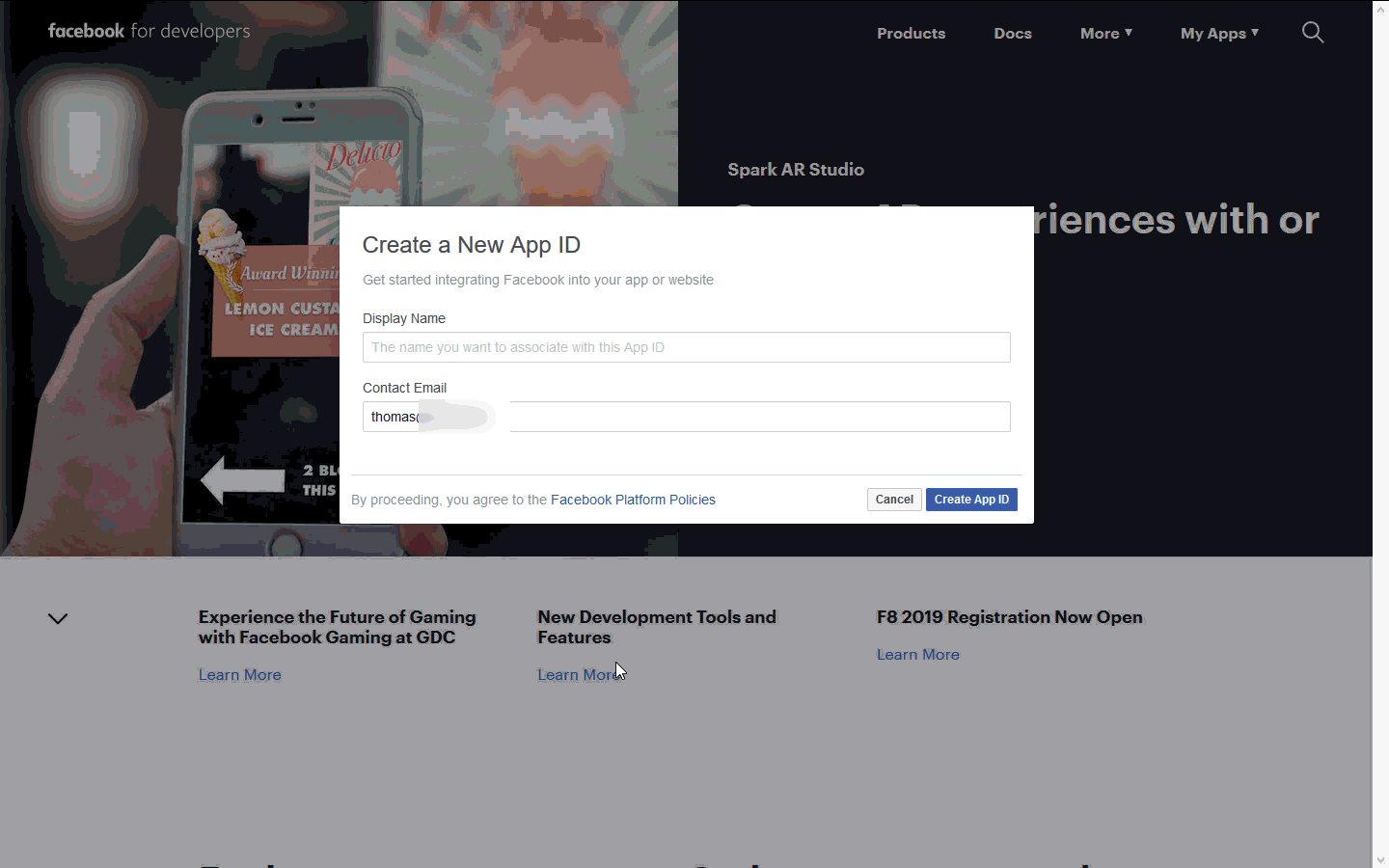Click the Contact Email input field

click(x=687, y=417)
